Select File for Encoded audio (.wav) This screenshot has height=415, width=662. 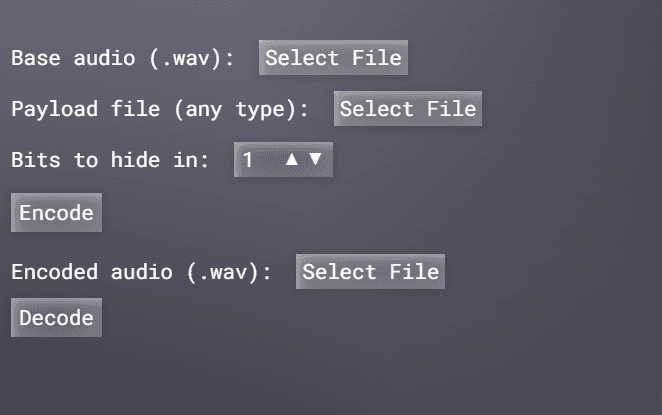[370, 272]
